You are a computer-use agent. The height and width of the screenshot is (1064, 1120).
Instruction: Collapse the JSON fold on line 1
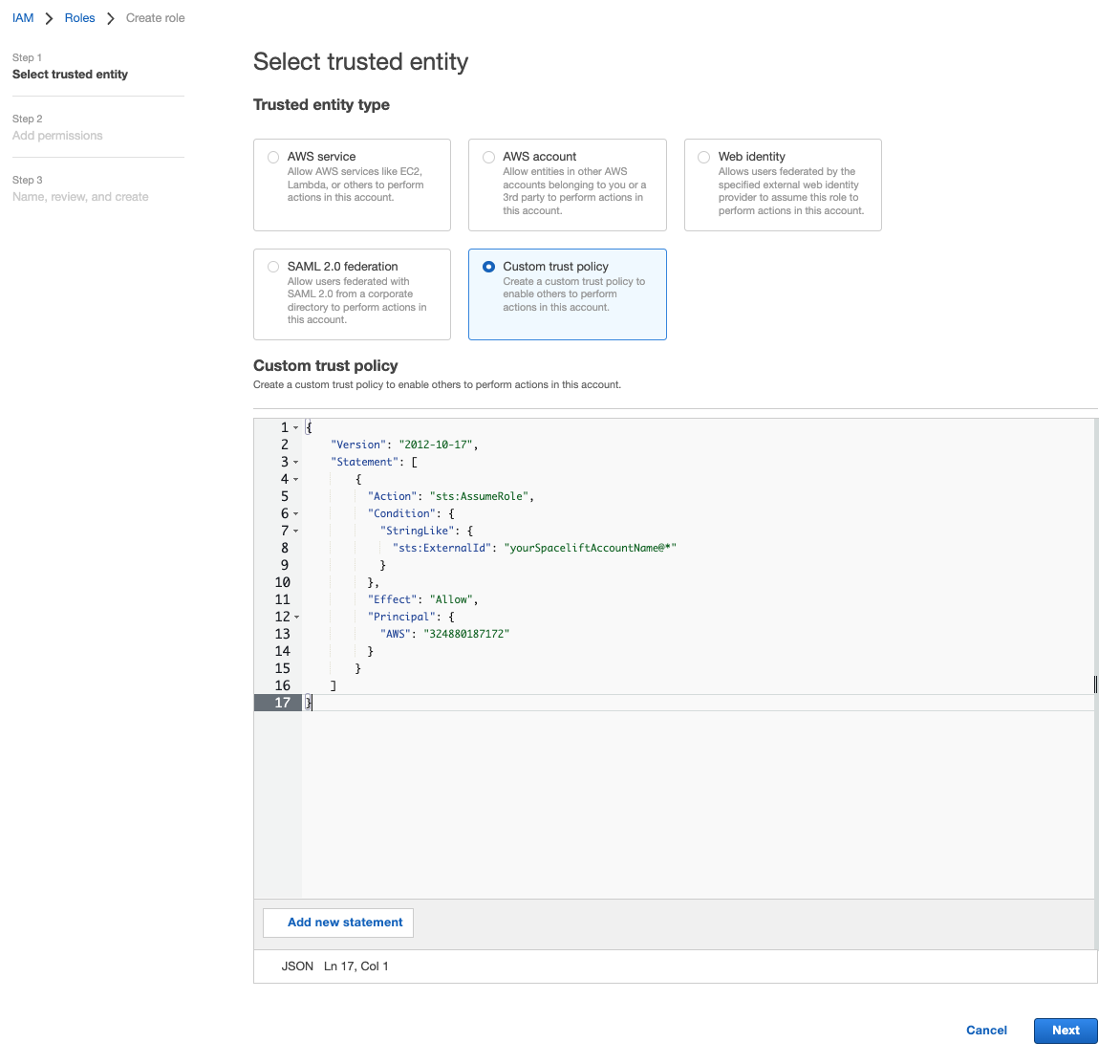tap(295, 426)
